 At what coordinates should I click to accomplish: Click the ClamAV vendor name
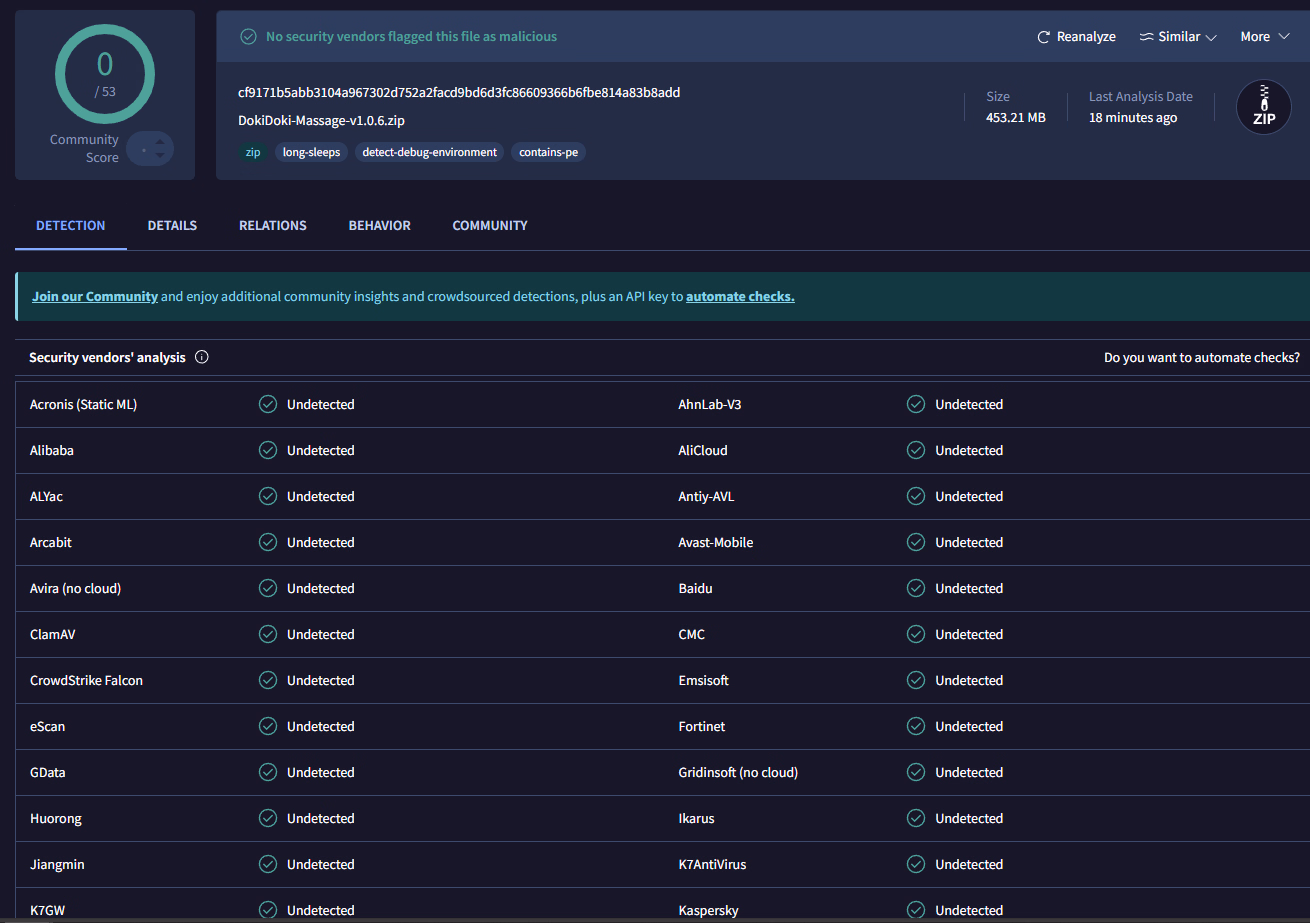point(53,635)
